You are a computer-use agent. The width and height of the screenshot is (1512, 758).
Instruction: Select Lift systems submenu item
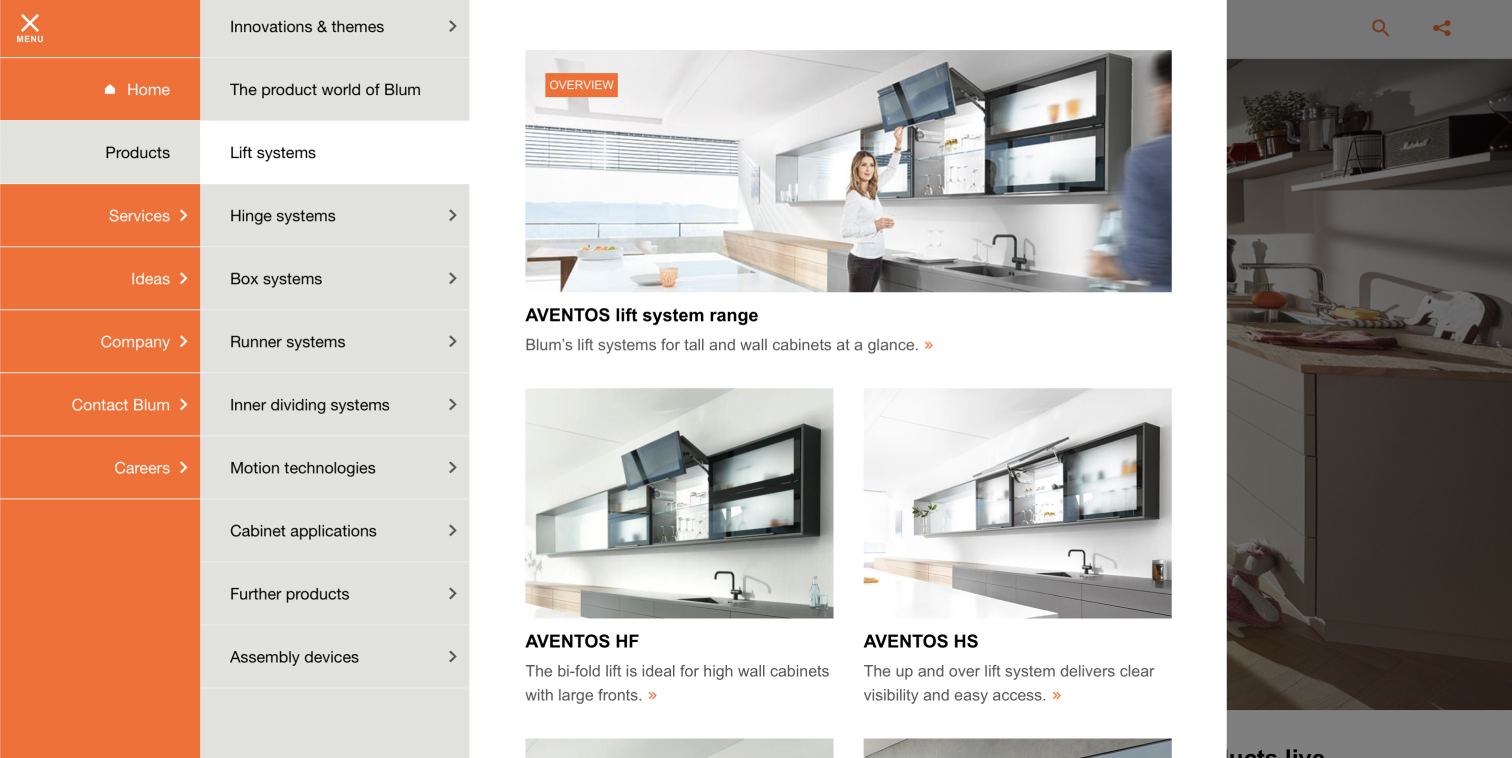[334, 152]
